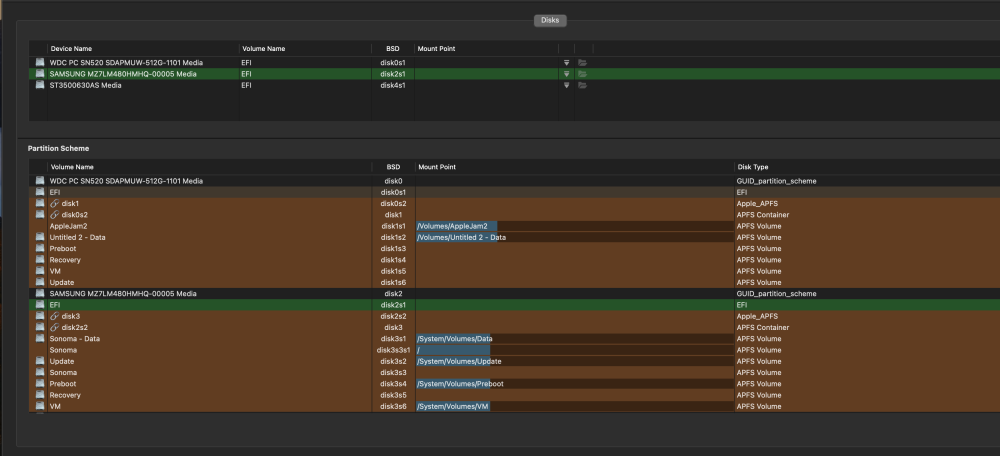The height and width of the screenshot is (456, 1000).
Task: Select Sonoma - Data volume name
Action: 75,339
